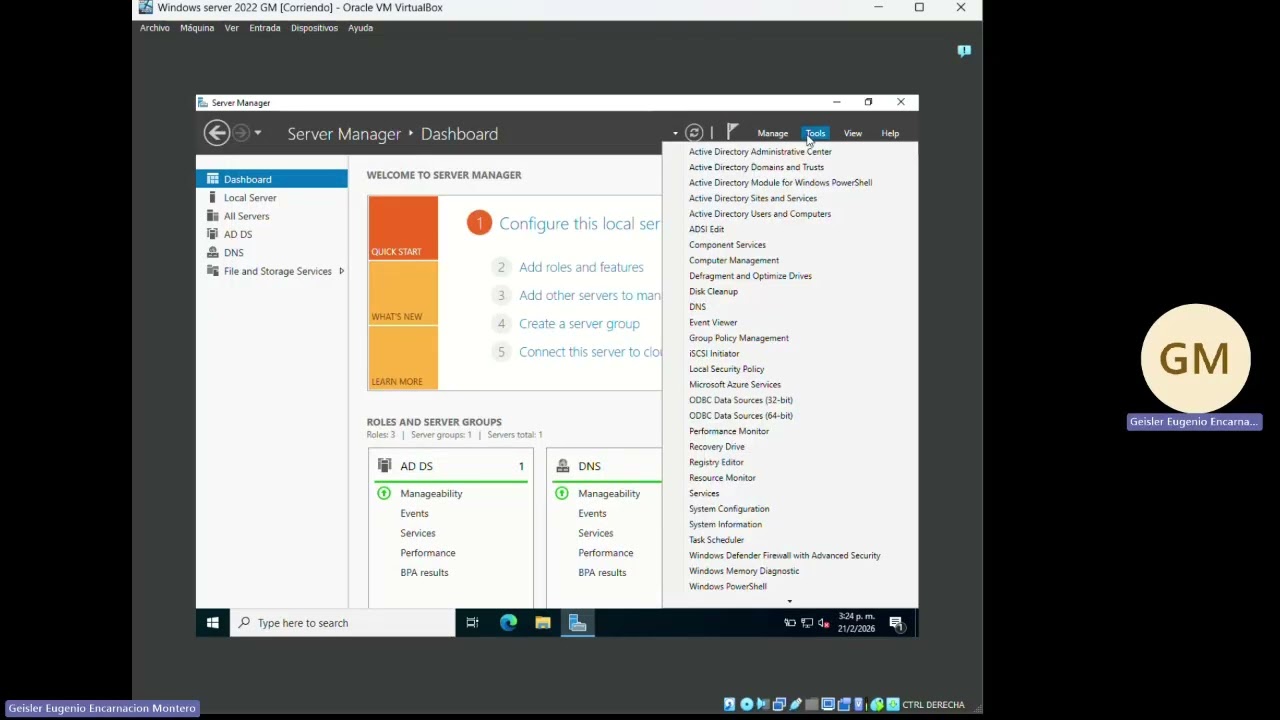Click Add other servers to manage link

590,295
